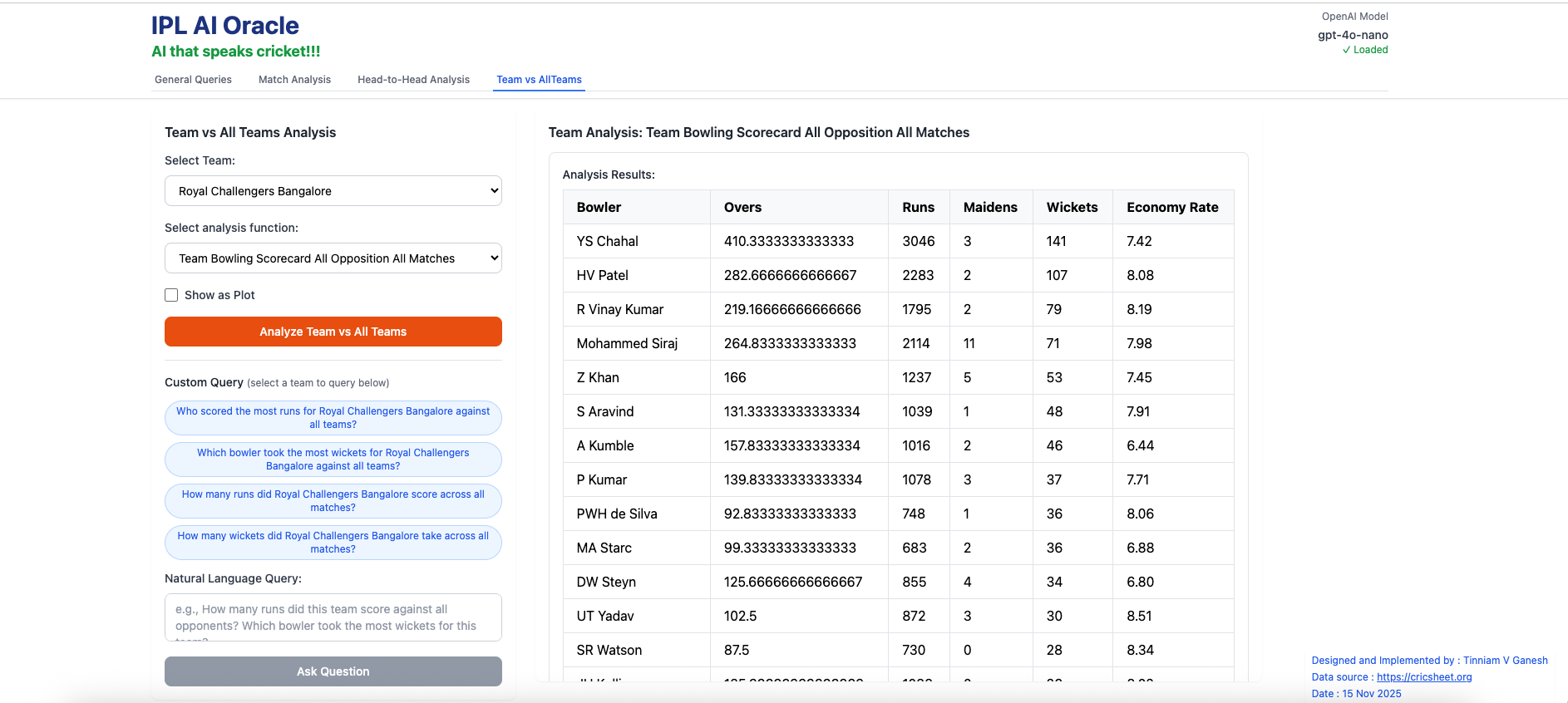The image size is (1568, 703).
Task: Pick the total runs scored query suggestion
Action: [x=333, y=501]
